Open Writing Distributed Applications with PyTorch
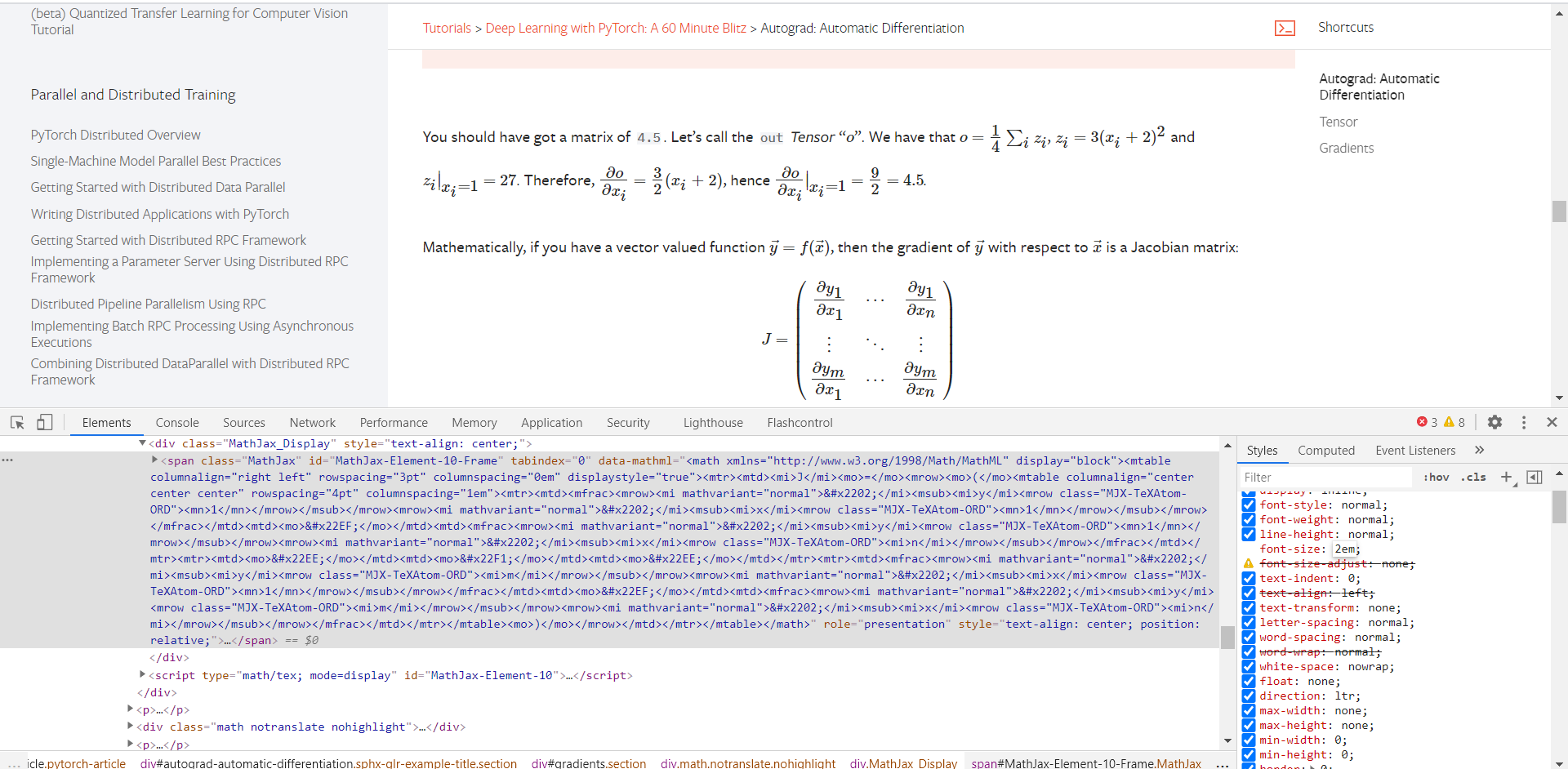 (160, 214)
